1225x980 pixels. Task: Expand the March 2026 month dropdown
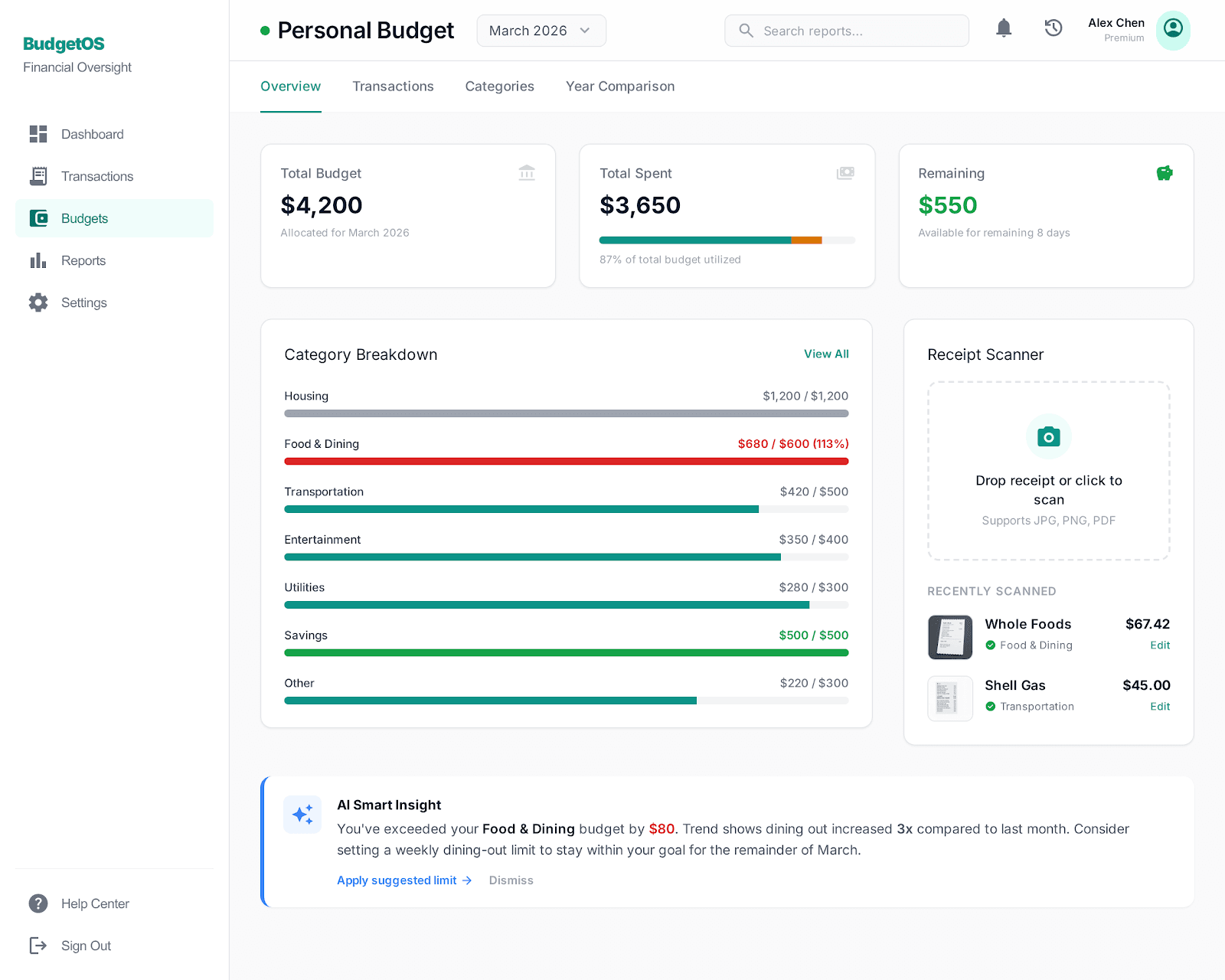point(541,31)
